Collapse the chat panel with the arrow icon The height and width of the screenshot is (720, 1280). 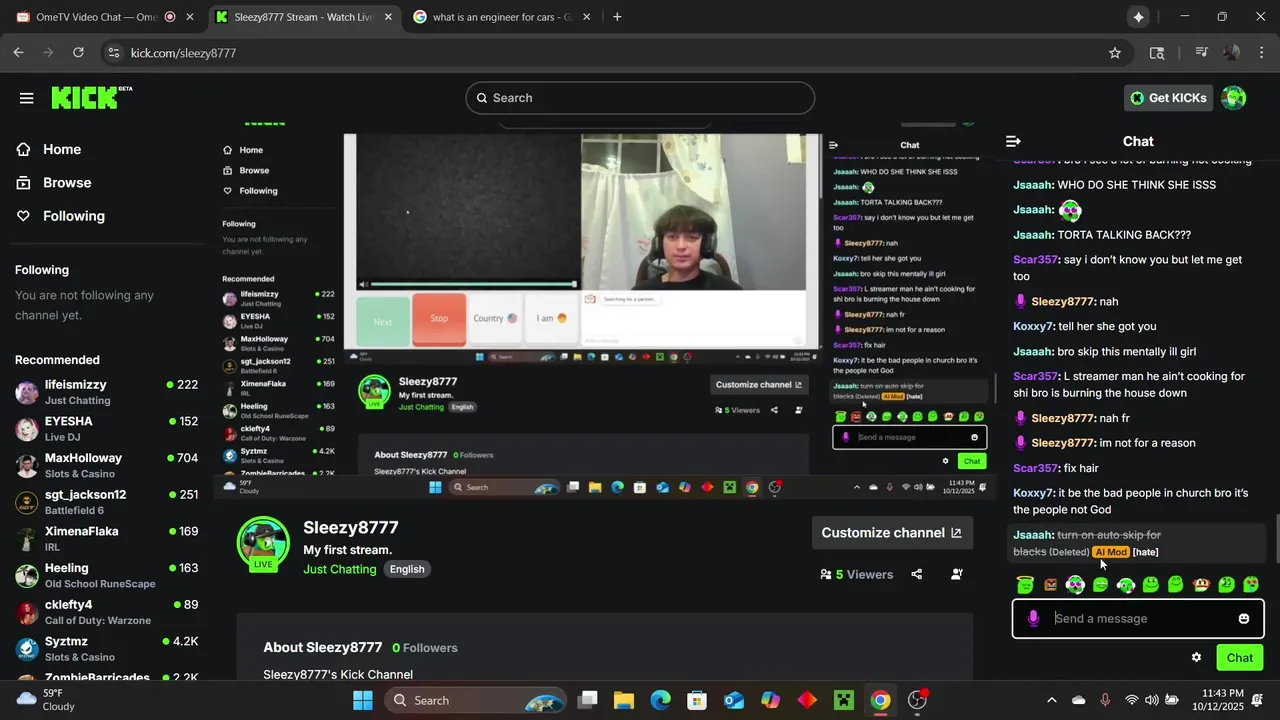click(x=1013, y=141)
